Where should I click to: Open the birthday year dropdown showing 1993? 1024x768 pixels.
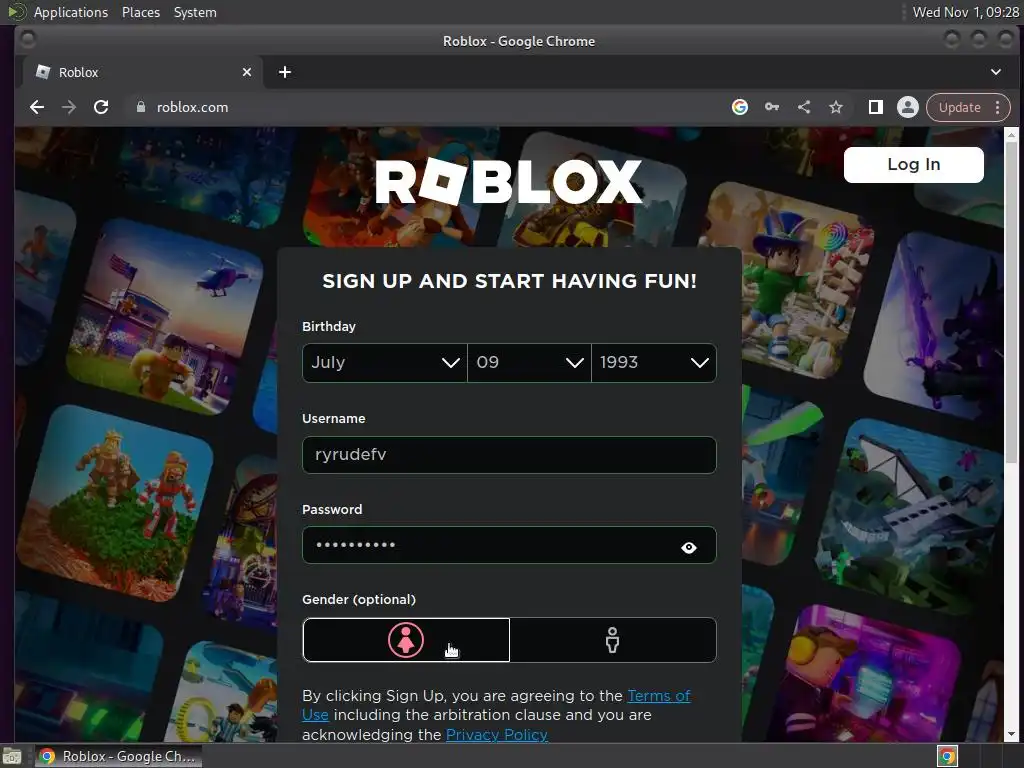[x=654, y=362]
